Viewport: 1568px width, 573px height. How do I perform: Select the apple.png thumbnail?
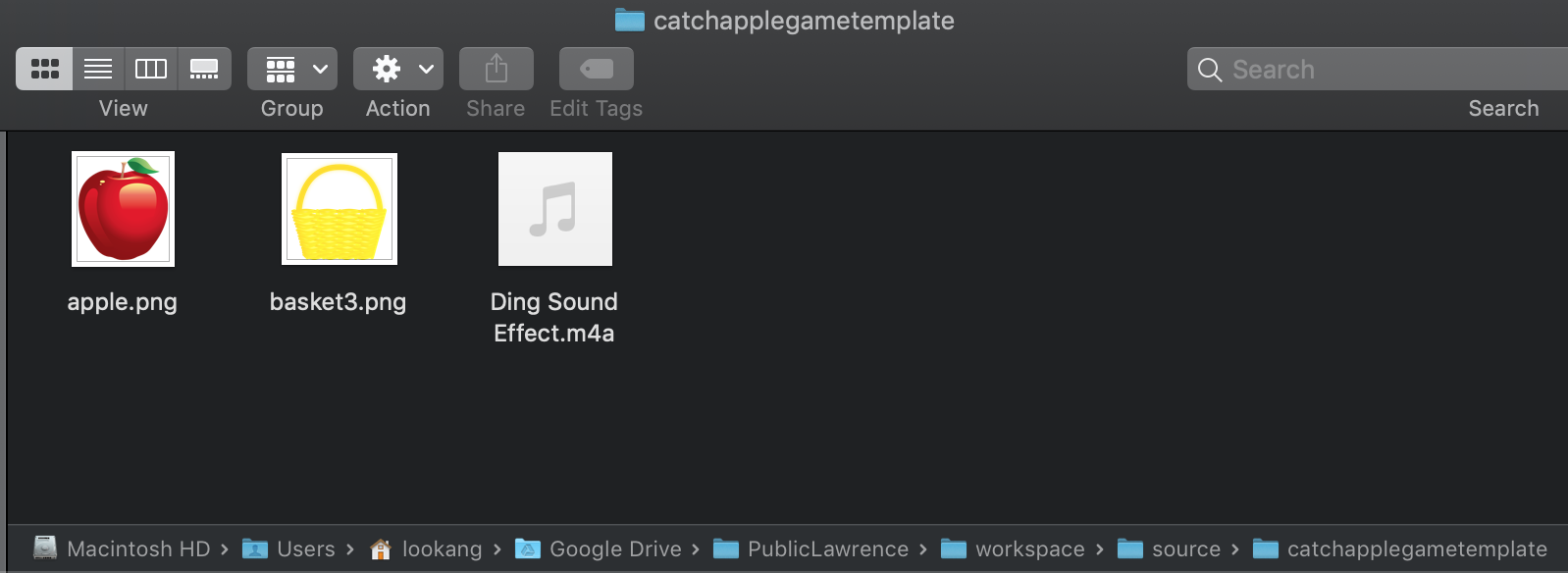click(123, 209)
